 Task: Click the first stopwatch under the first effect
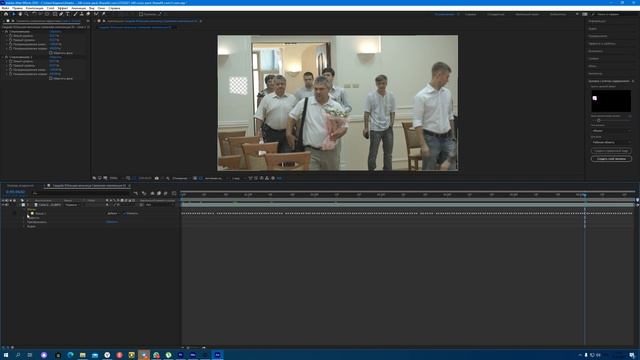(11, 36)
